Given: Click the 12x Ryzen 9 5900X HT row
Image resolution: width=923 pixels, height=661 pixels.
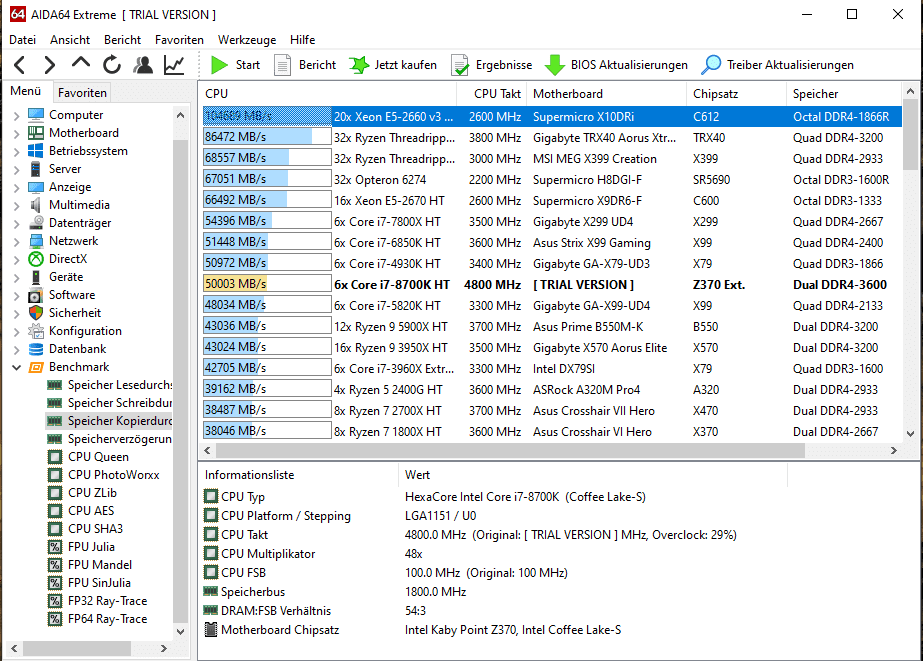Looking at the screenshot, I should click(552, 327).
